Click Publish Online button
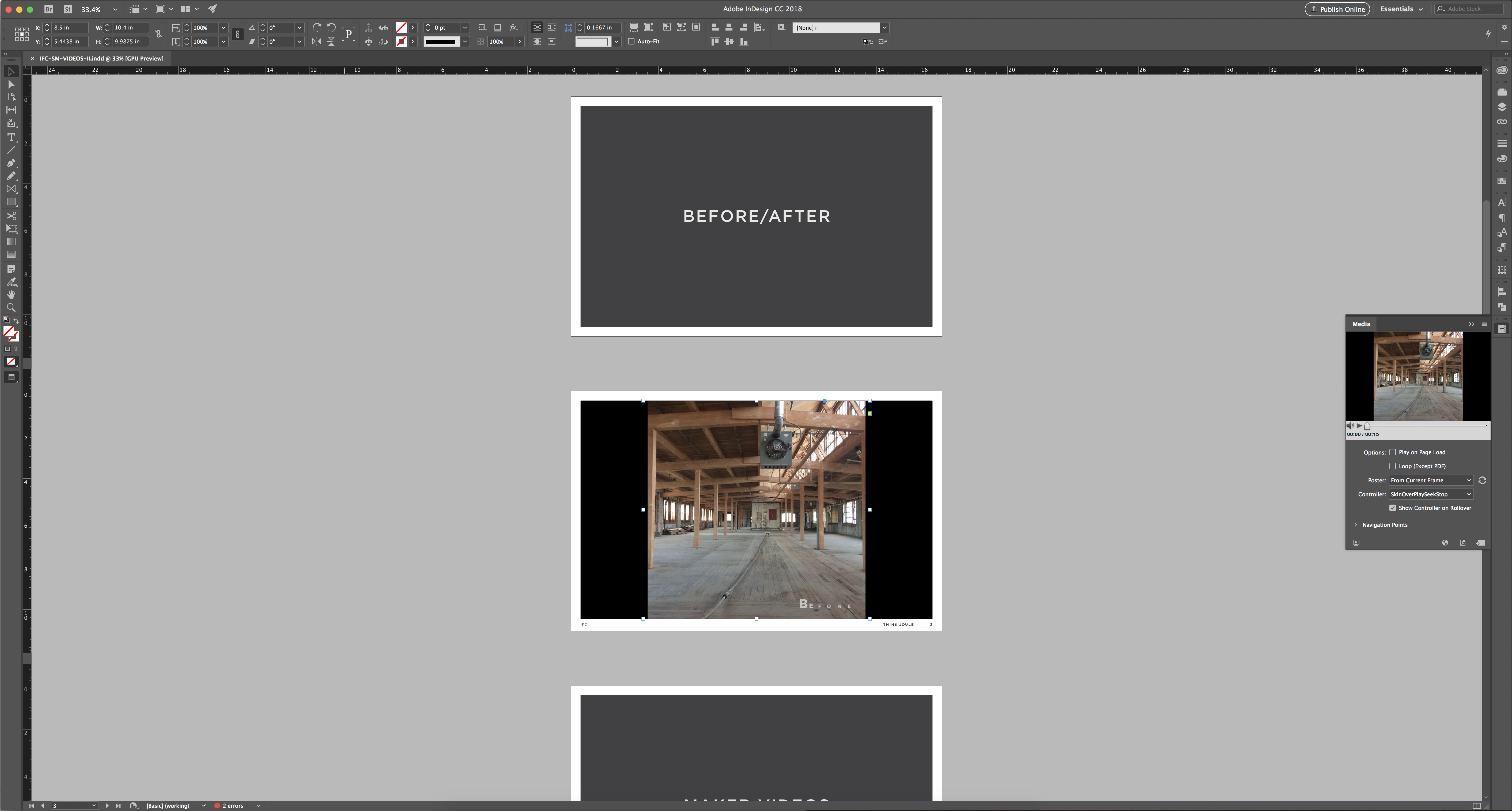This screenshot has width=1512, height=811. click(x=1338, y=9)
